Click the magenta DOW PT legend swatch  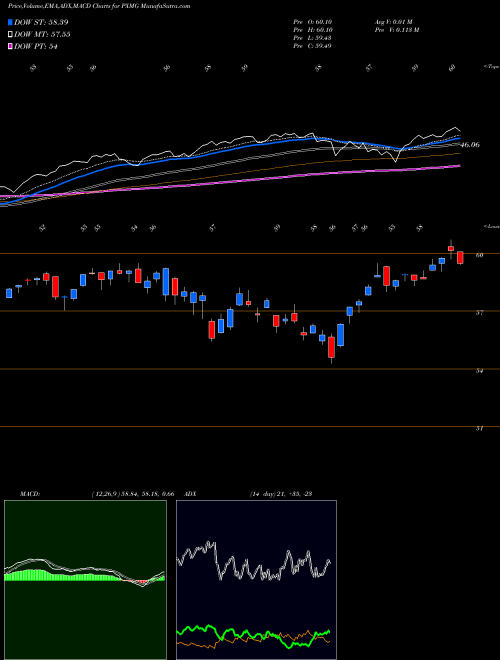(11, 46)
